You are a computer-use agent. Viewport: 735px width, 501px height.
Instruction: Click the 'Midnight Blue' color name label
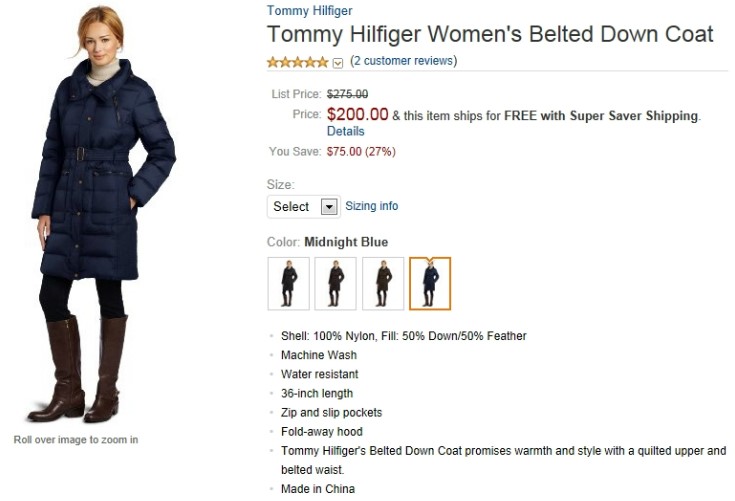[x=346, y=242]
